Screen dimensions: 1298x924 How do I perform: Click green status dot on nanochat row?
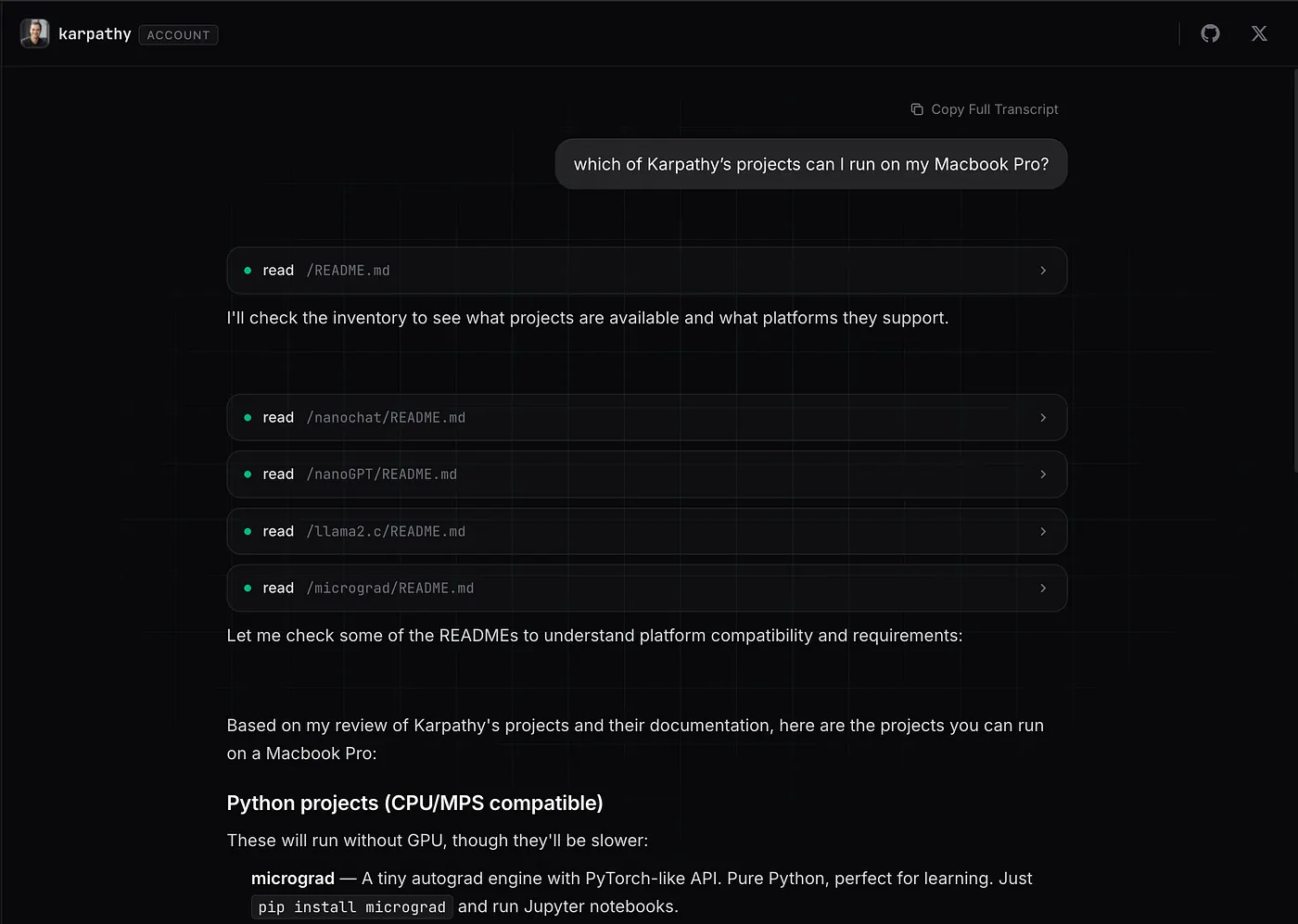pyautogui.click(x=248, y=418)
